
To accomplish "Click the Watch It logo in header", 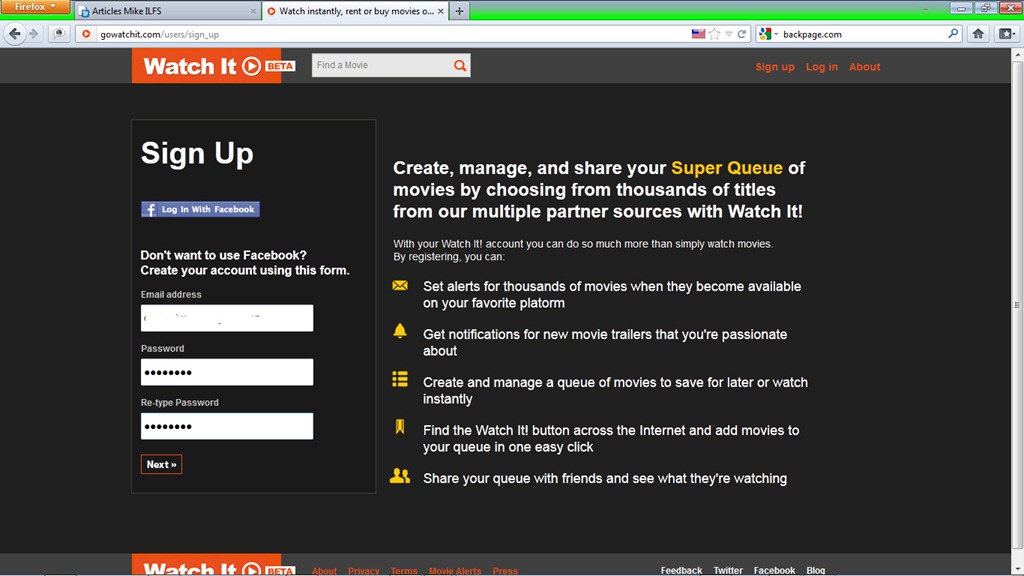I will [x=214, y=66].
